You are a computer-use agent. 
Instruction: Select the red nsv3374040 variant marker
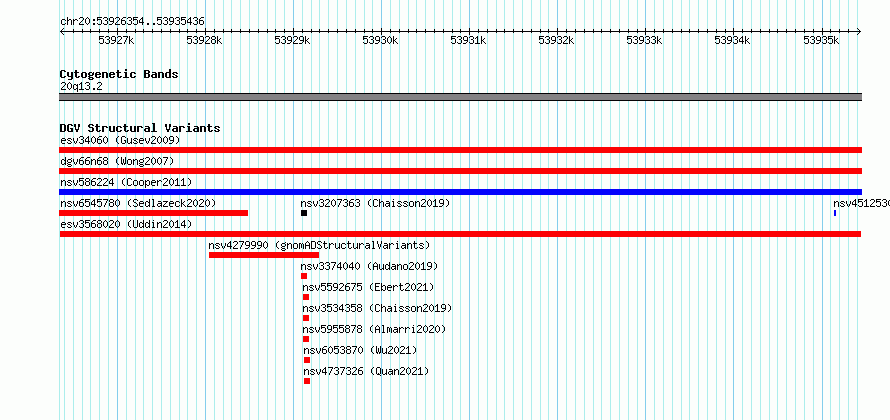304,276
